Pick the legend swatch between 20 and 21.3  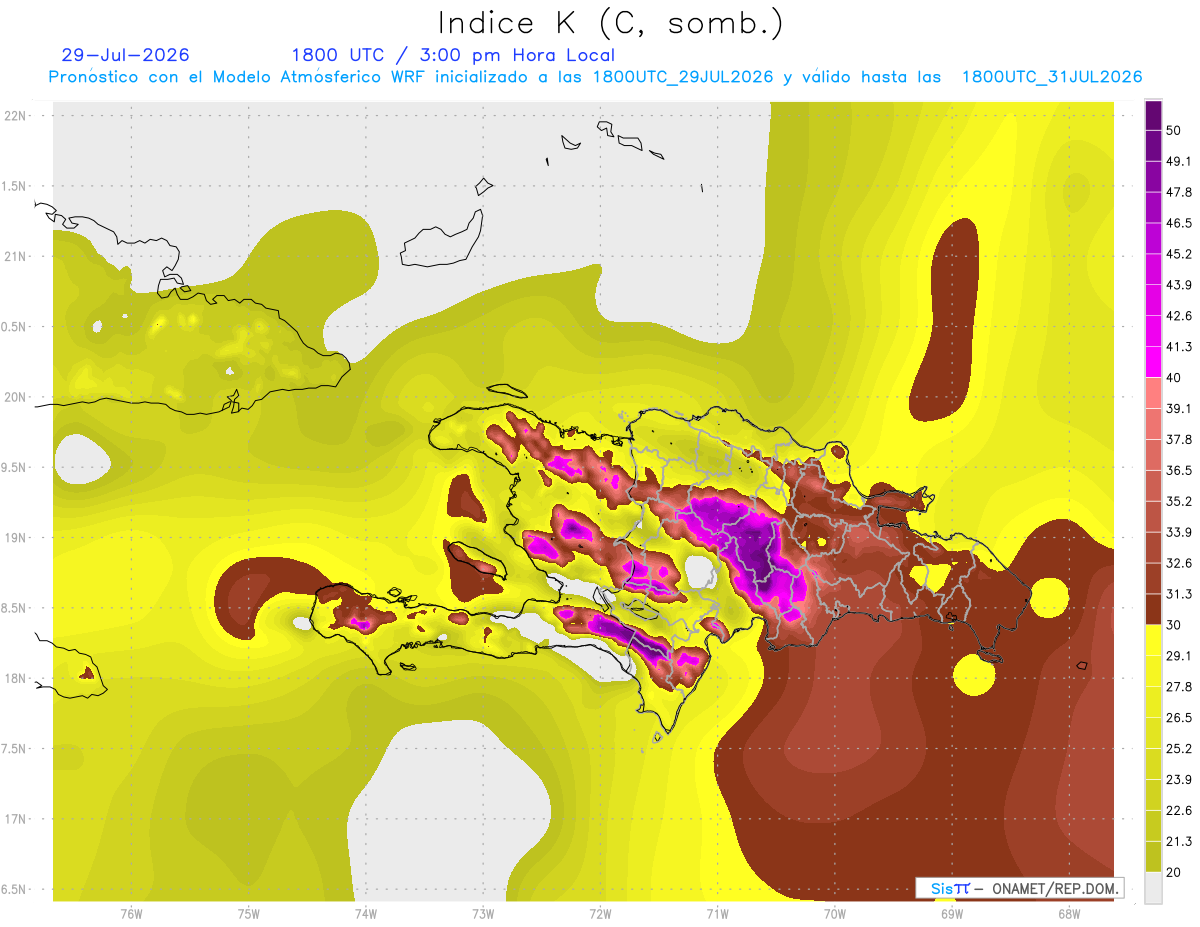tap(1153, 856)
